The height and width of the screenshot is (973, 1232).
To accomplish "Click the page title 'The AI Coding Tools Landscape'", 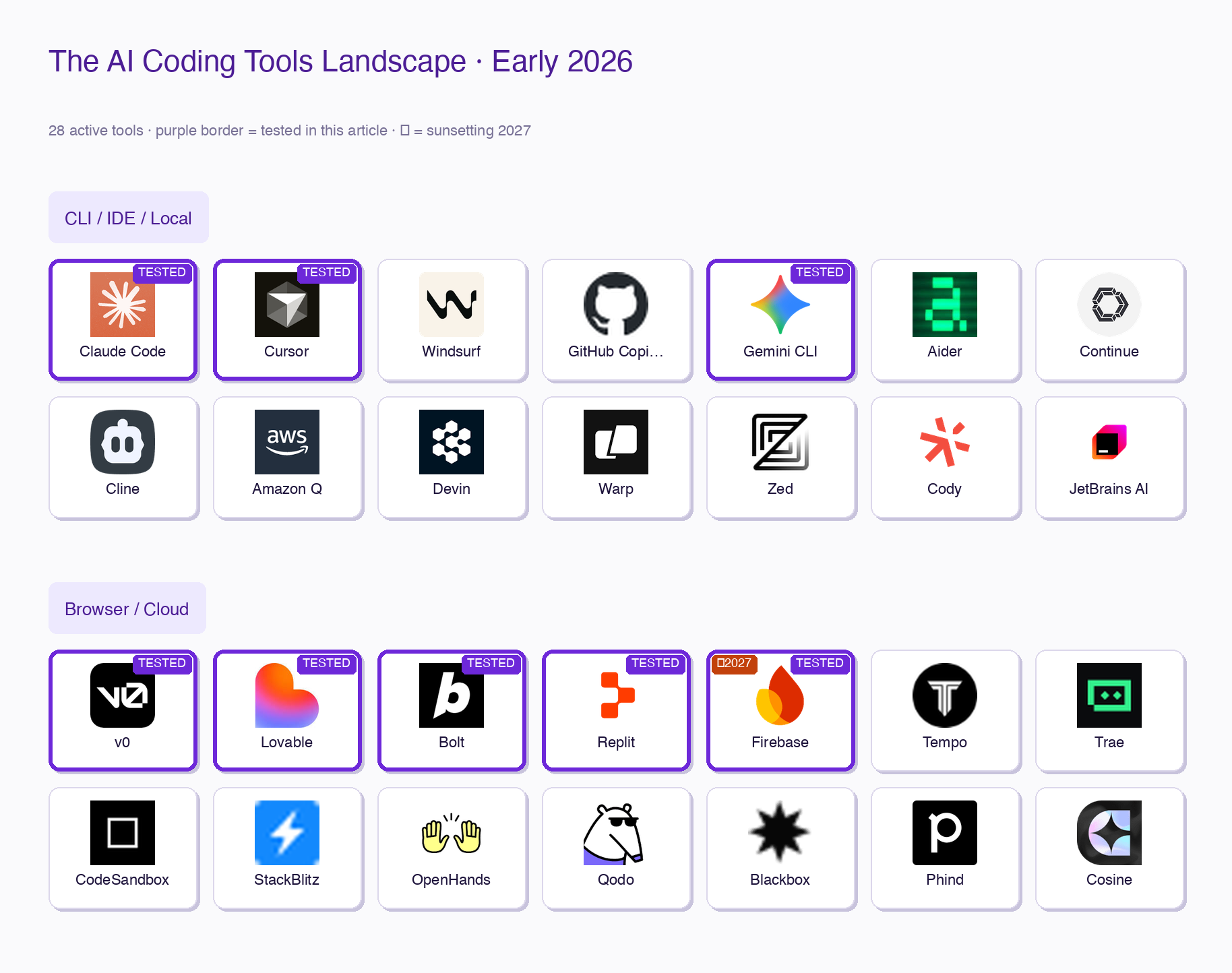I will pyautogui.click(x=257, y=61).
